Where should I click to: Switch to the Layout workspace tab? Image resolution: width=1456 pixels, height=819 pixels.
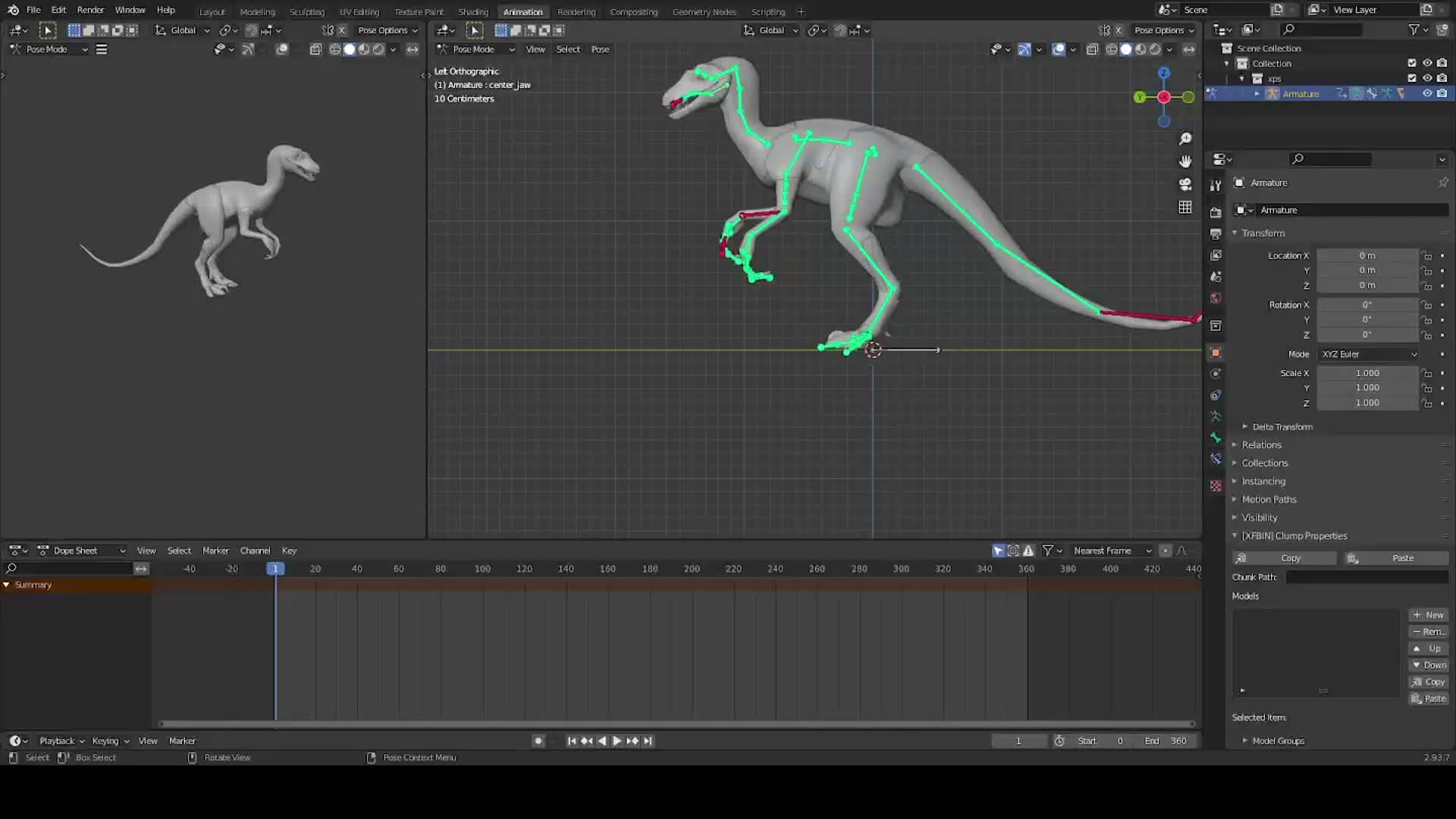[x=212, y=11]
